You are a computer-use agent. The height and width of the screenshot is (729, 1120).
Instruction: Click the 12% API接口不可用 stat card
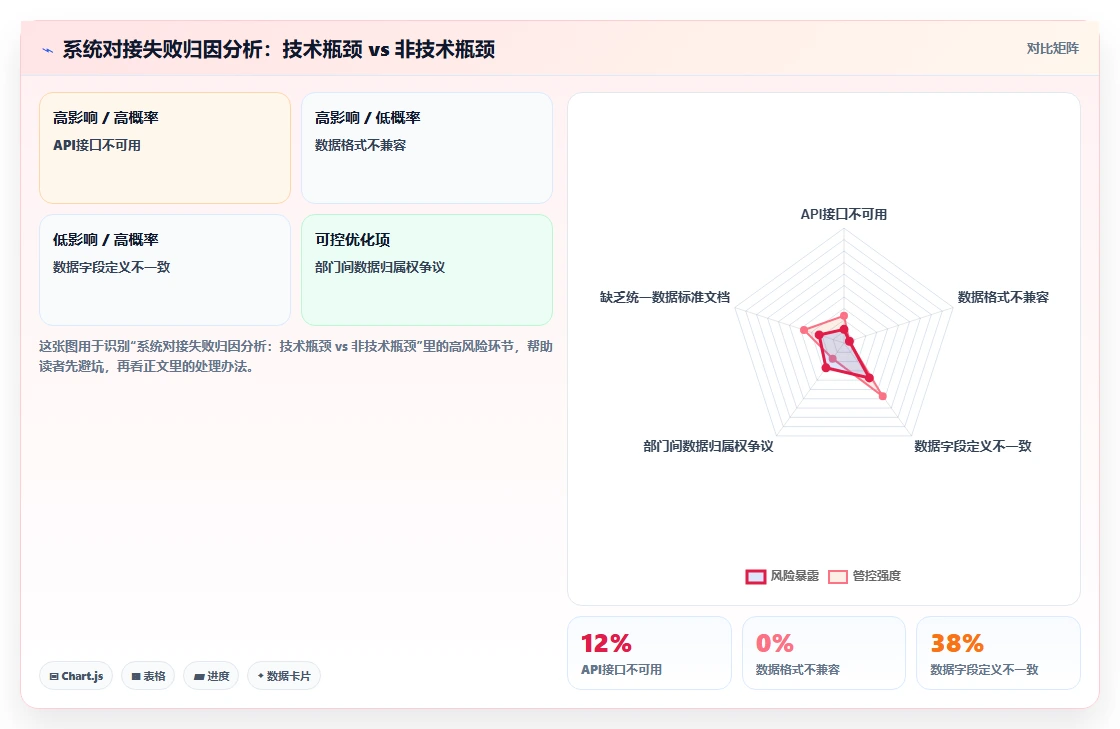[x=649, y=653]
